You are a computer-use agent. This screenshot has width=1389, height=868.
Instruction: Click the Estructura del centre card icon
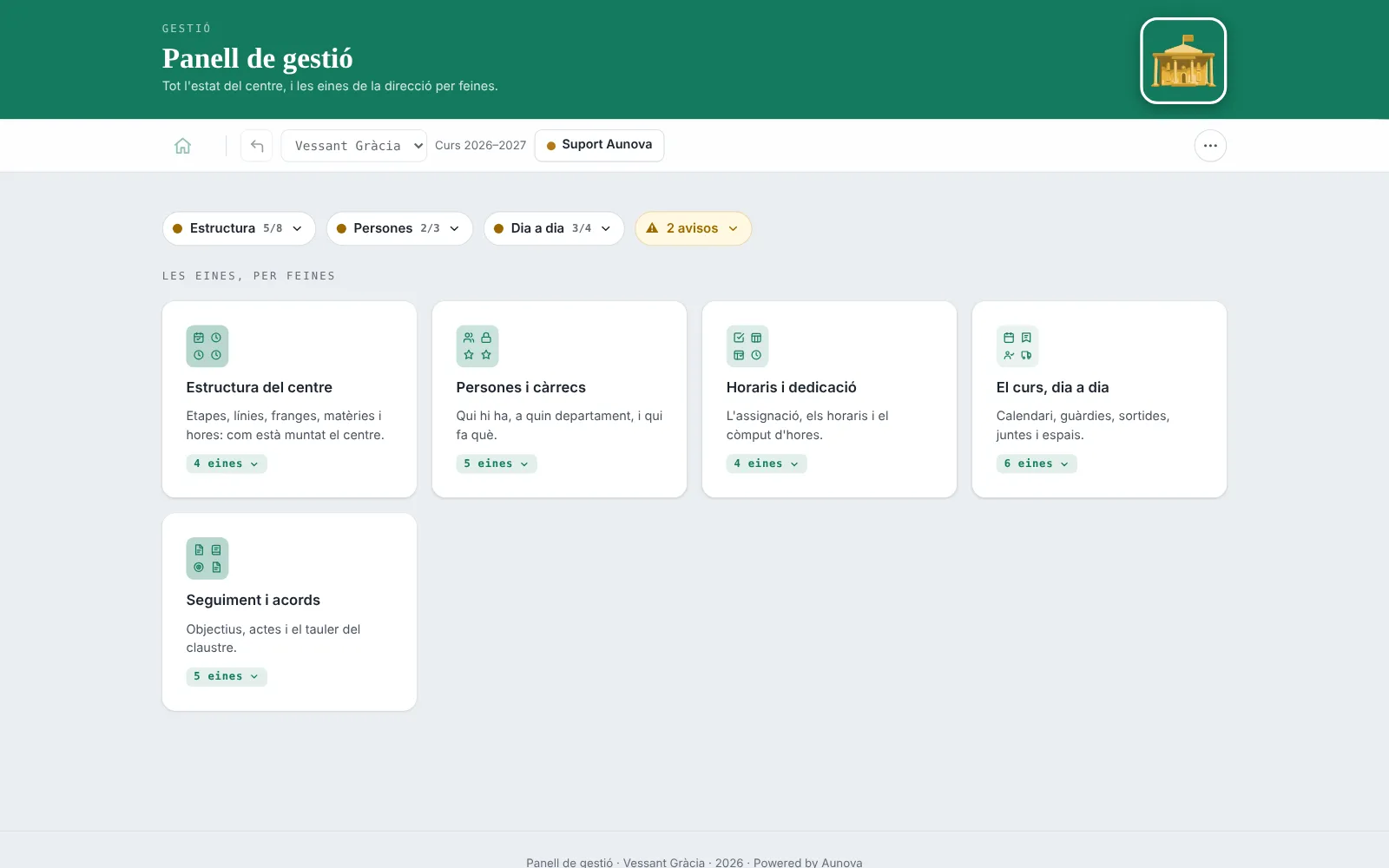207,346
